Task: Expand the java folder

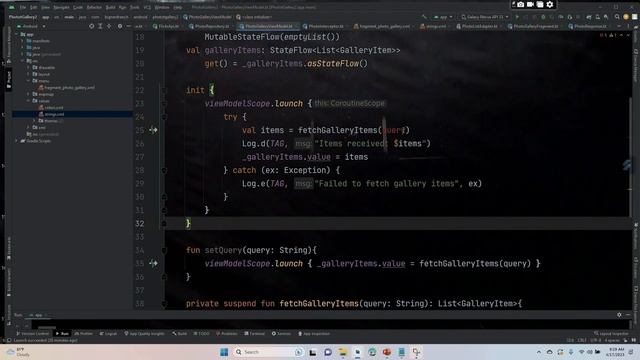Action: coord(22,47)
